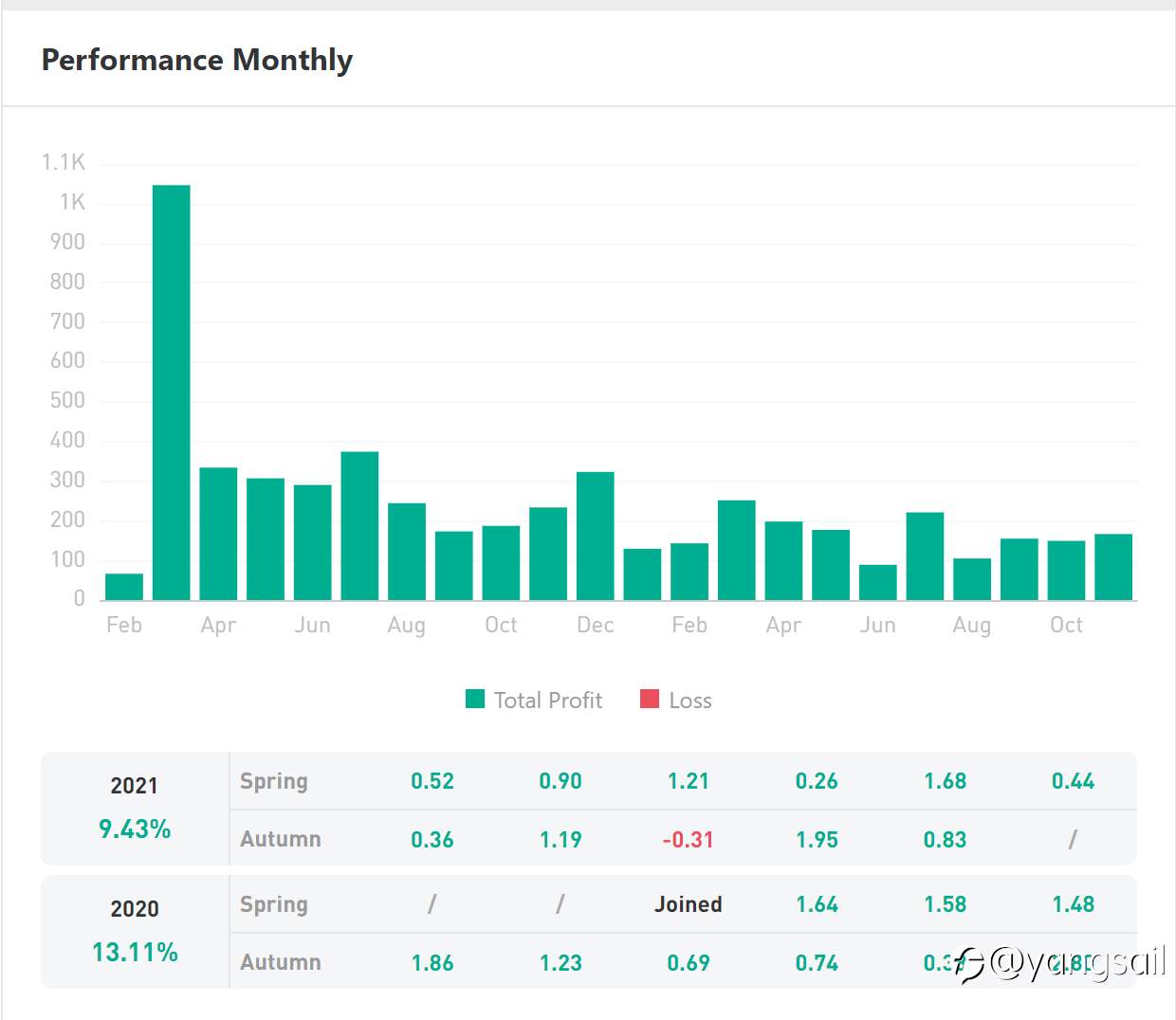
Task: Click the Performance Monthly heading
Action: pos(197,60)
